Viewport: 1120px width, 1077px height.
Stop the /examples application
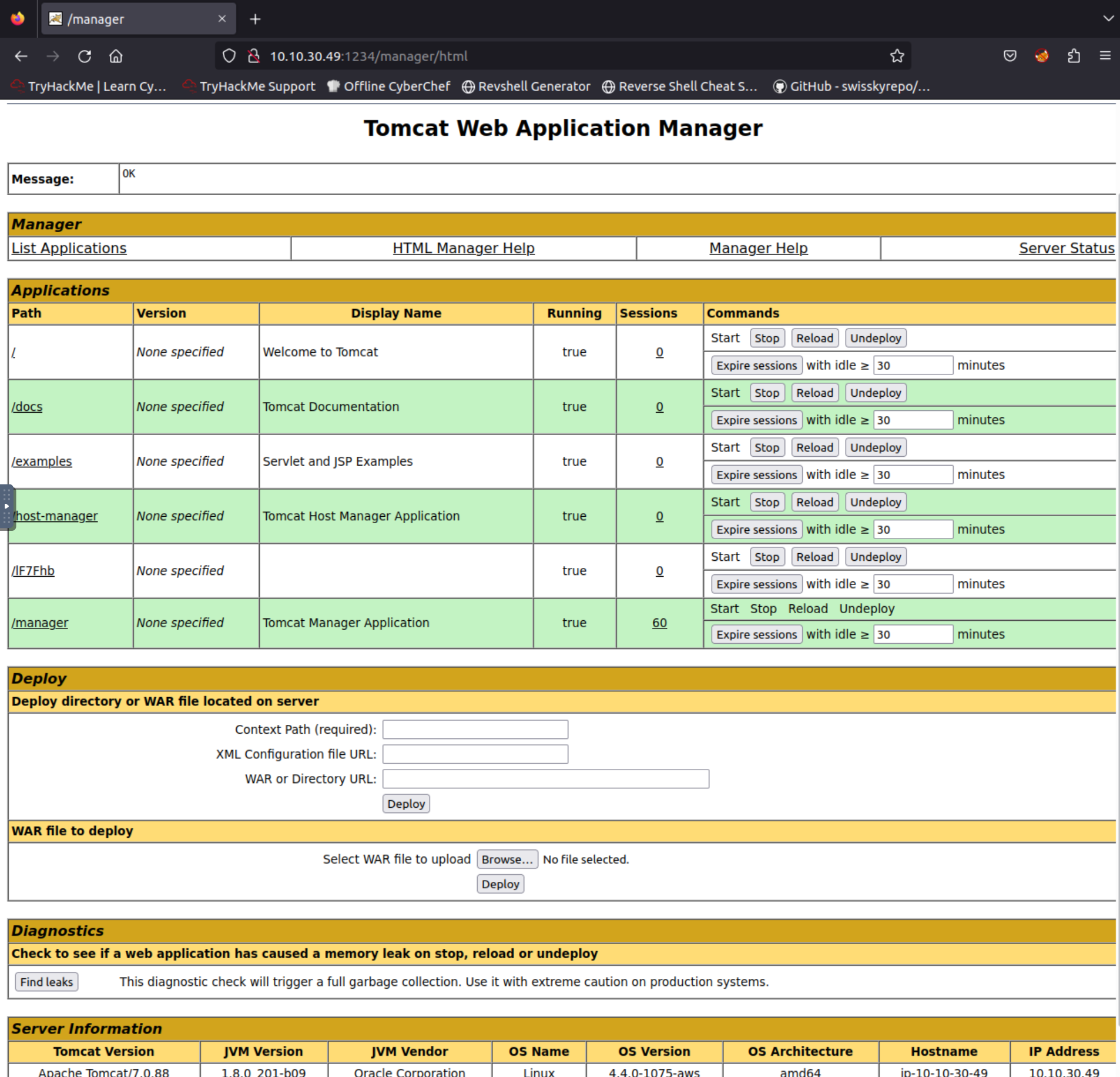(766, 447)
